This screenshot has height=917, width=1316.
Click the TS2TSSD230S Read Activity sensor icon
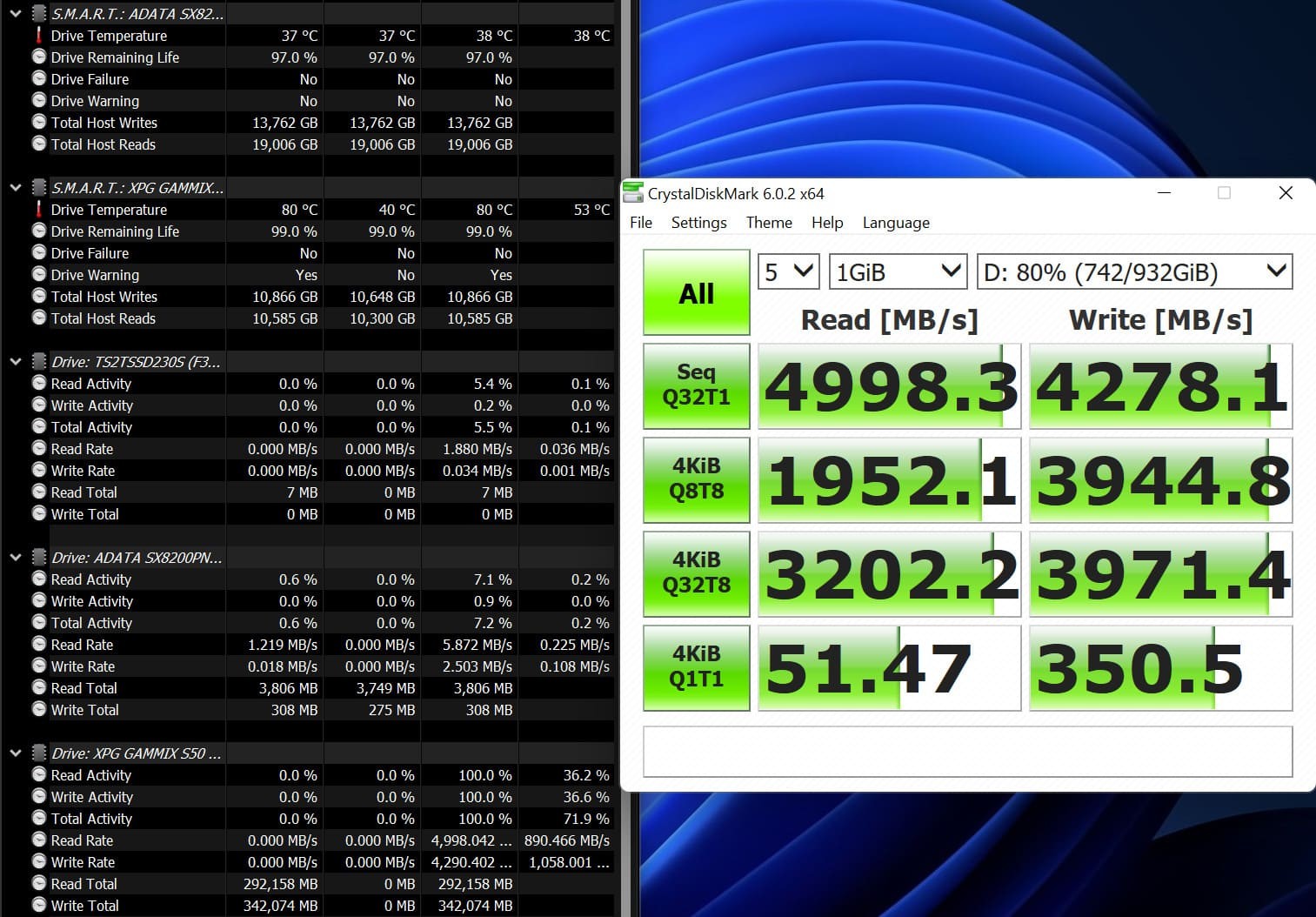(38, 383)
